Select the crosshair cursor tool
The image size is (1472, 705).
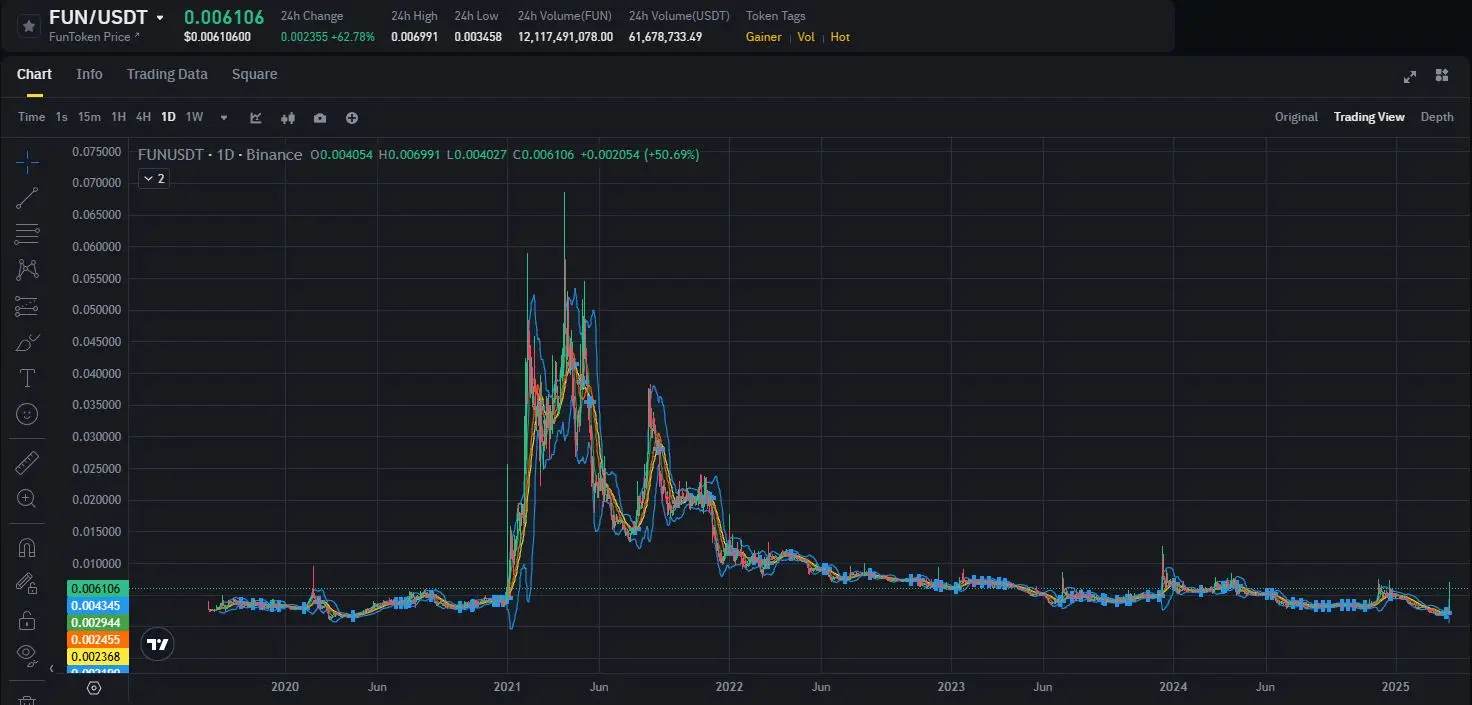(x=27, y=161)
